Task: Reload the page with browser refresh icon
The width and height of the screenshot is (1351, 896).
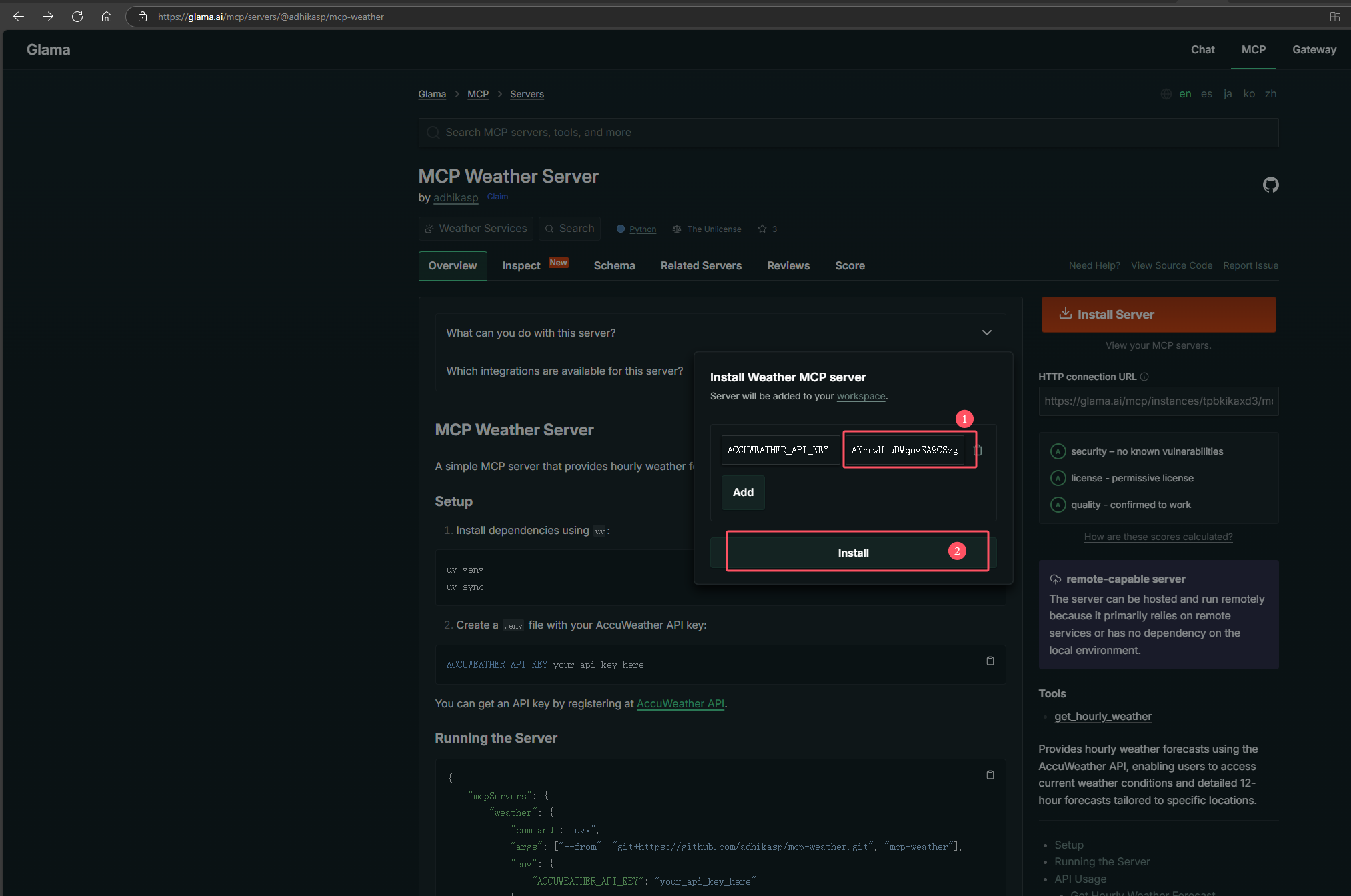Action: 77,17
